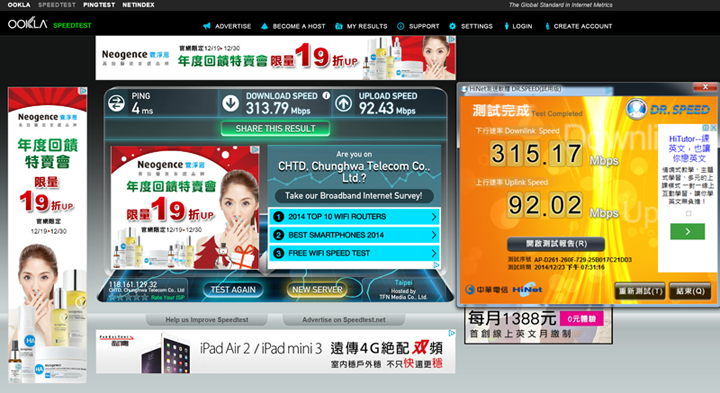Select Speedtest tab in top bar
Screen dimensions: 720x393
pyautogui.click(x=57, y=5)
